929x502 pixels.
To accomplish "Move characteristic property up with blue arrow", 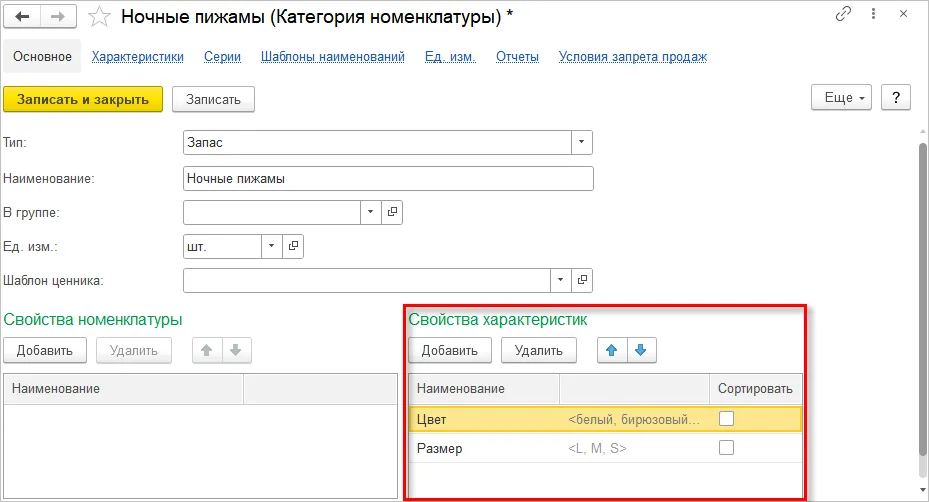I will coord(612,350).
